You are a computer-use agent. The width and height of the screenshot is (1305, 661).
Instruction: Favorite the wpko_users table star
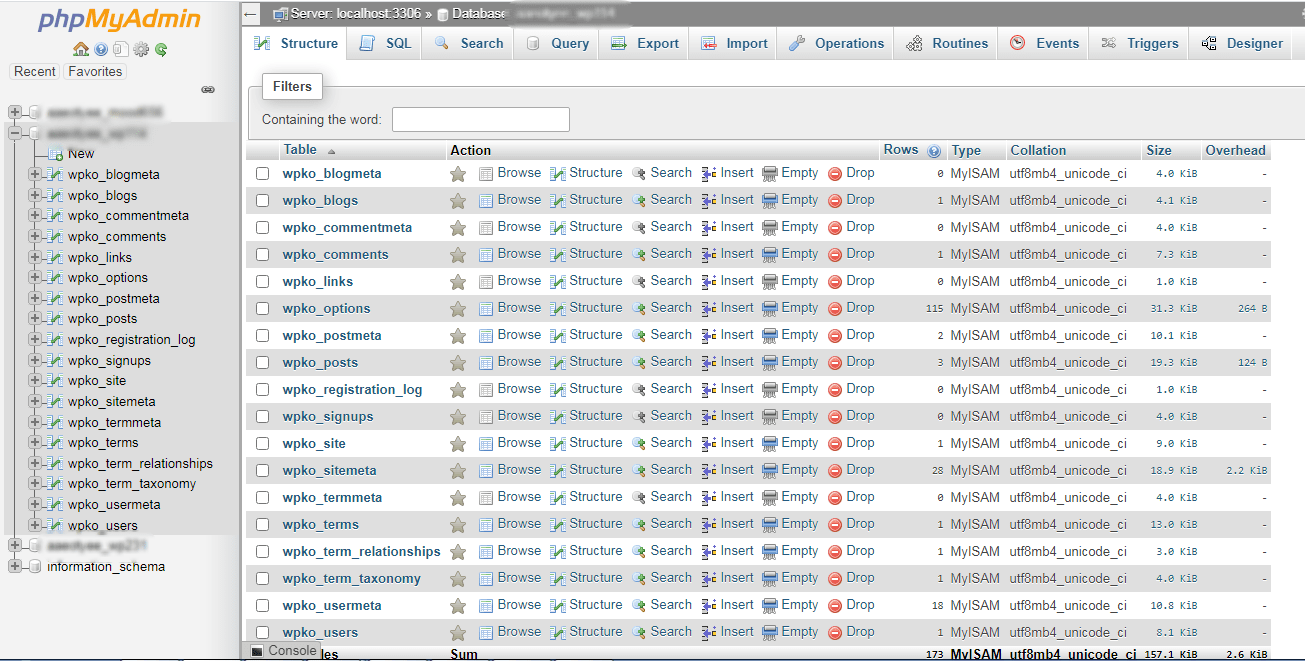(458, 631)
